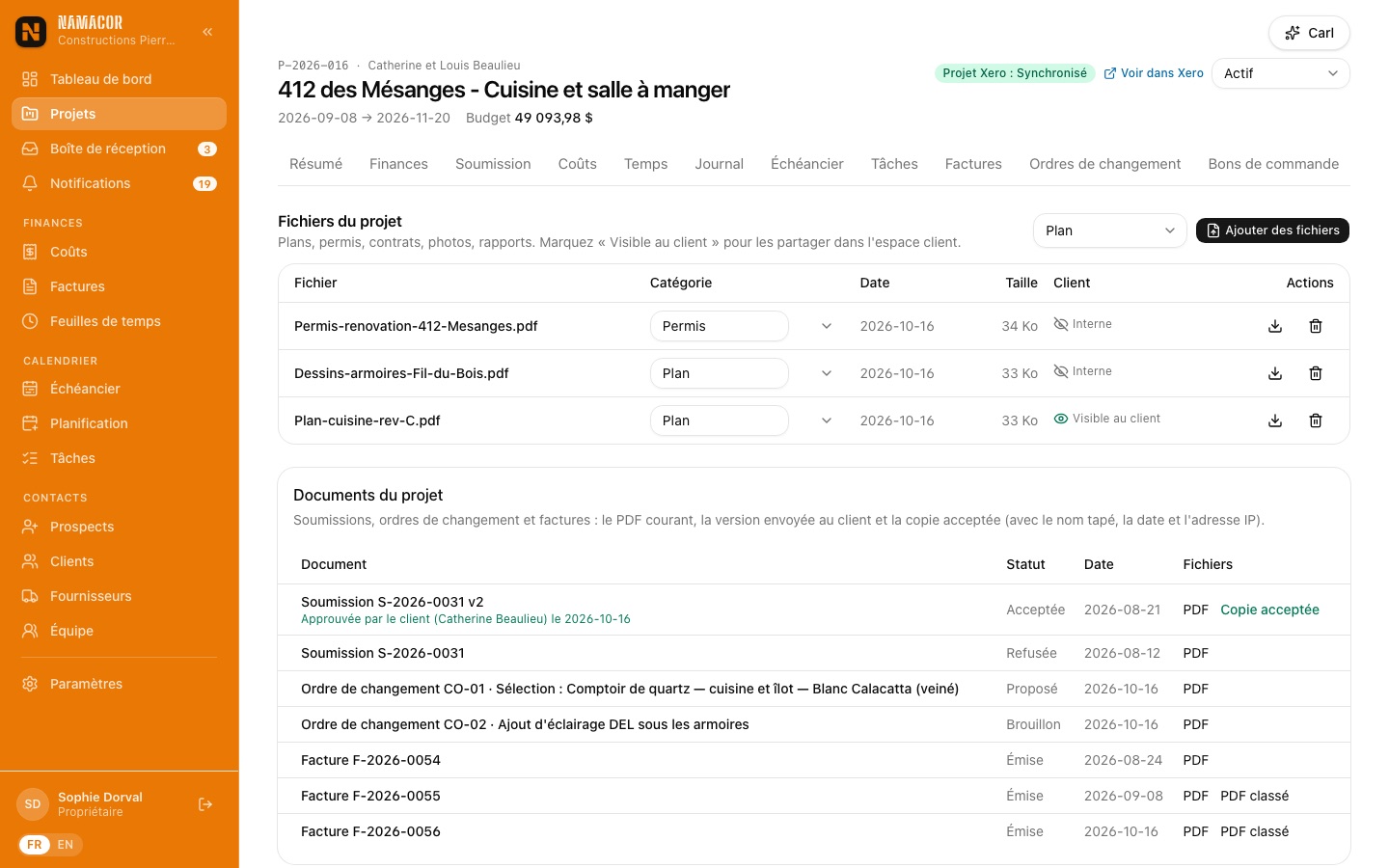This screenshot has height=868, width=1389.
Task: Open the Carl assistant button
Action: 1309,33
